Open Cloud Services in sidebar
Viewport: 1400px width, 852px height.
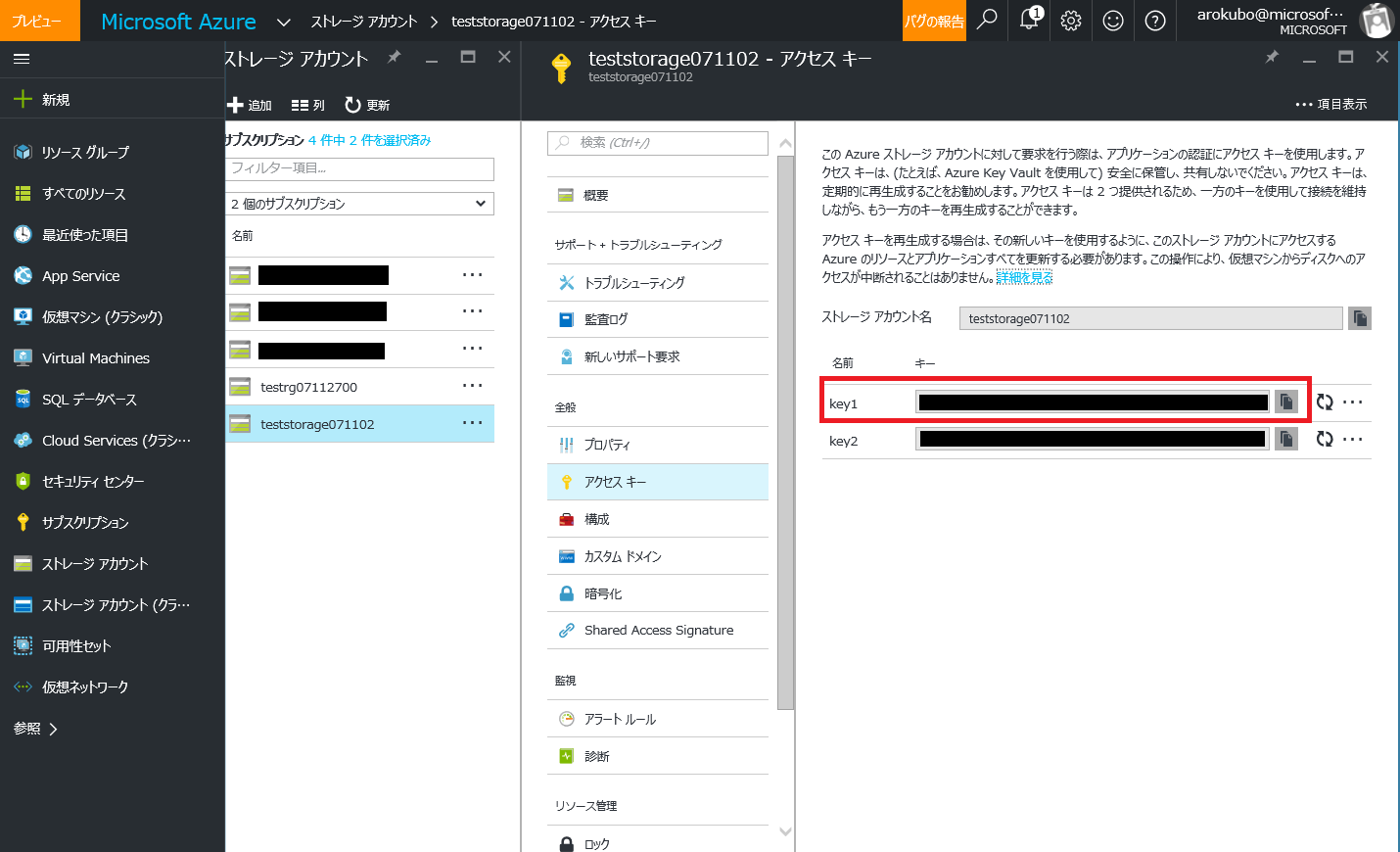113,440
